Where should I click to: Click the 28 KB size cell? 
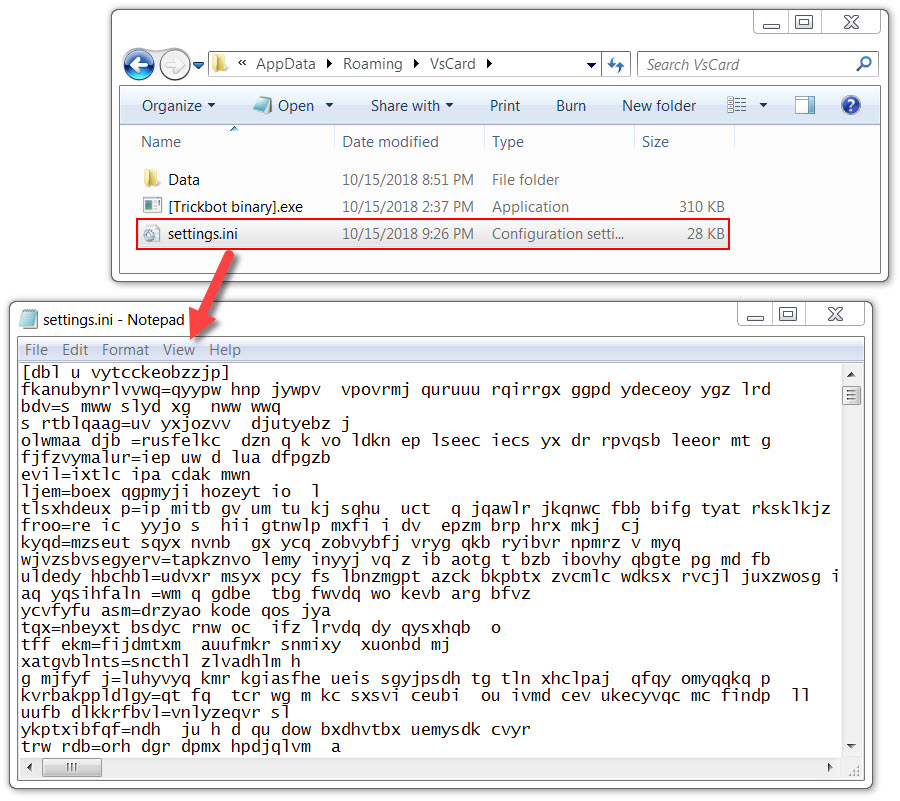(705, 234)
